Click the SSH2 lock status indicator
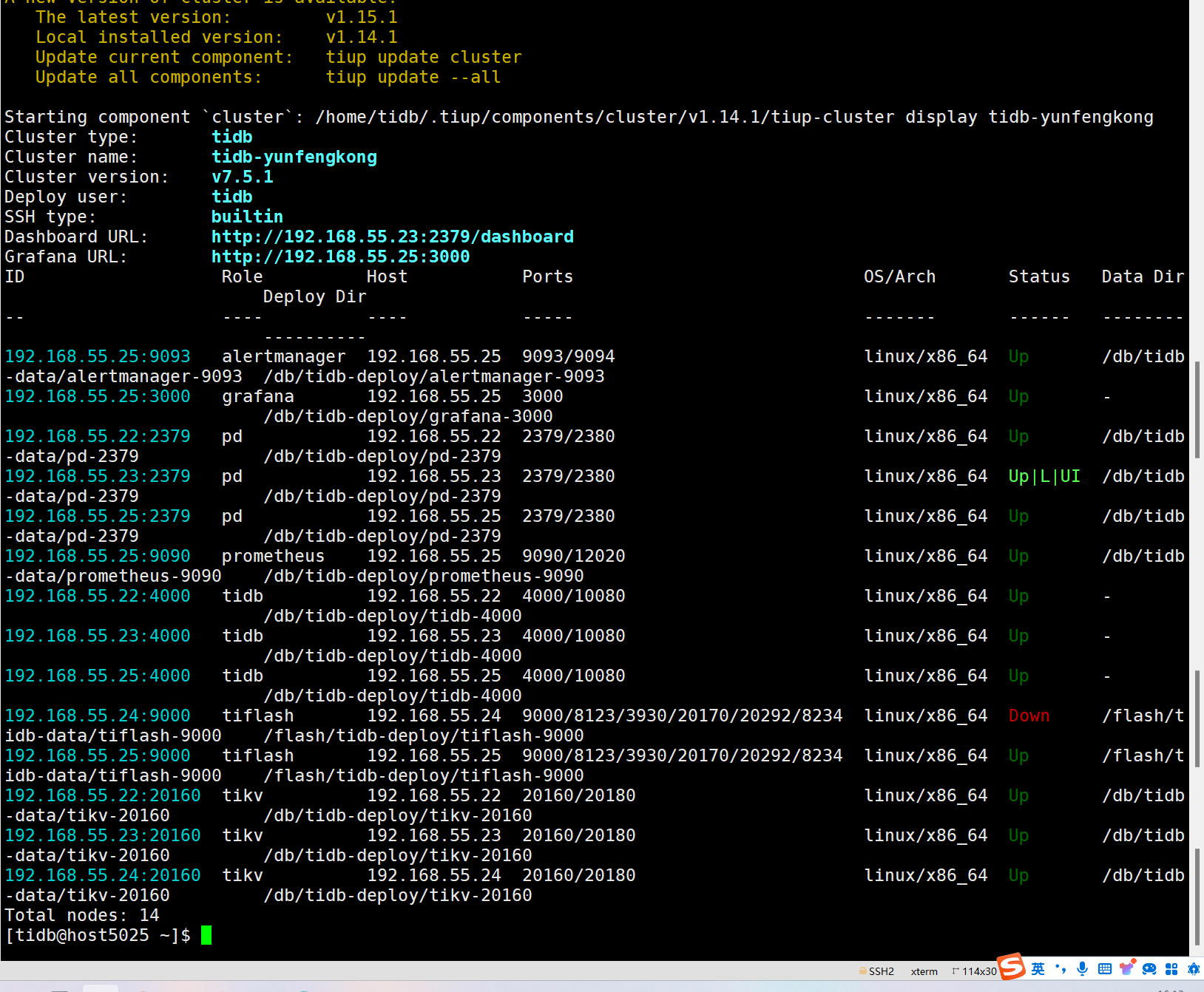This screenshot has width=1204, height=992. point(876,971)
